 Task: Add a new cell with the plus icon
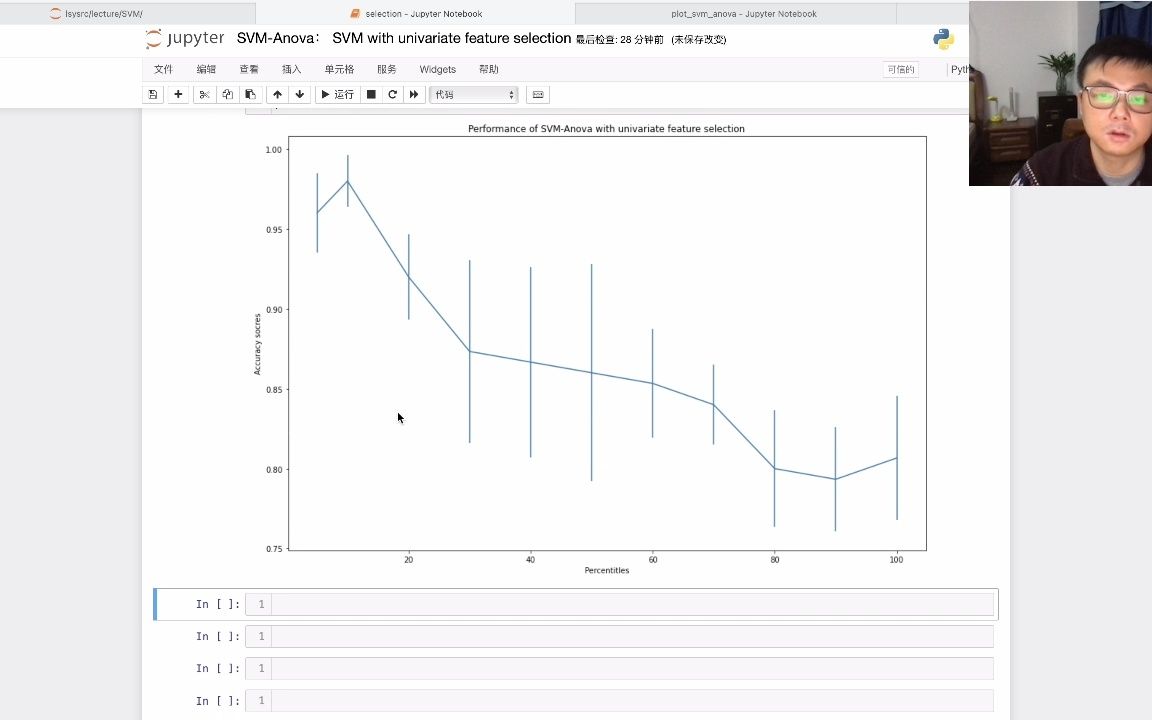click(x=178, y=94)
